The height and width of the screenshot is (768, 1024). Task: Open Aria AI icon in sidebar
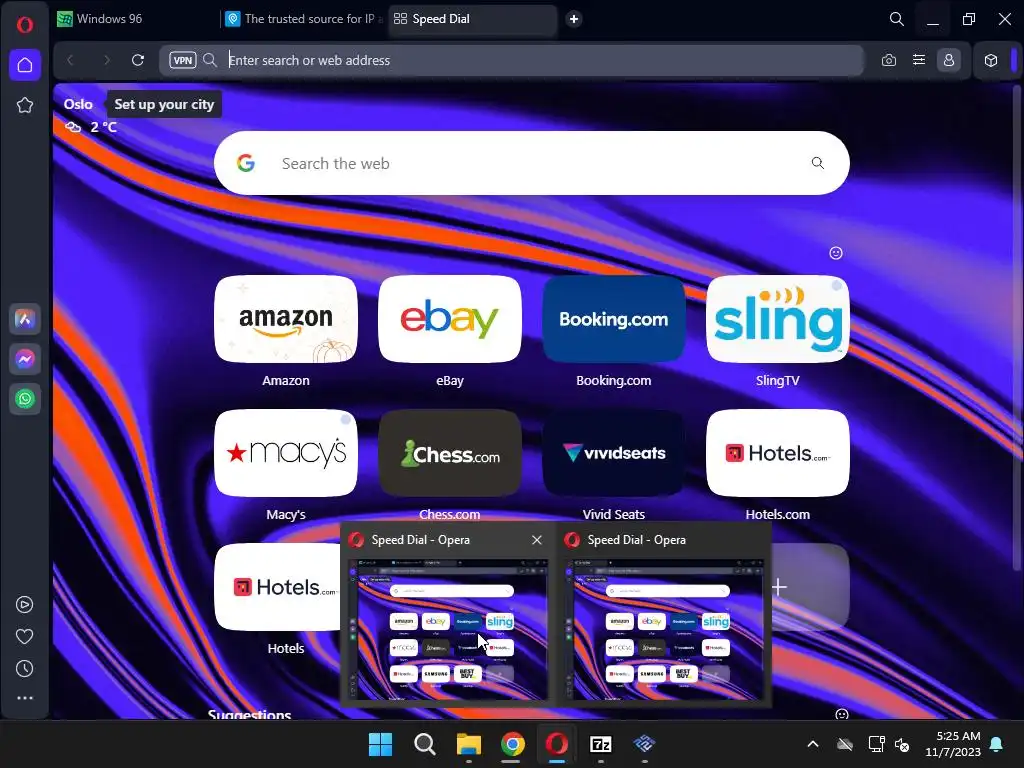[25, 319]
